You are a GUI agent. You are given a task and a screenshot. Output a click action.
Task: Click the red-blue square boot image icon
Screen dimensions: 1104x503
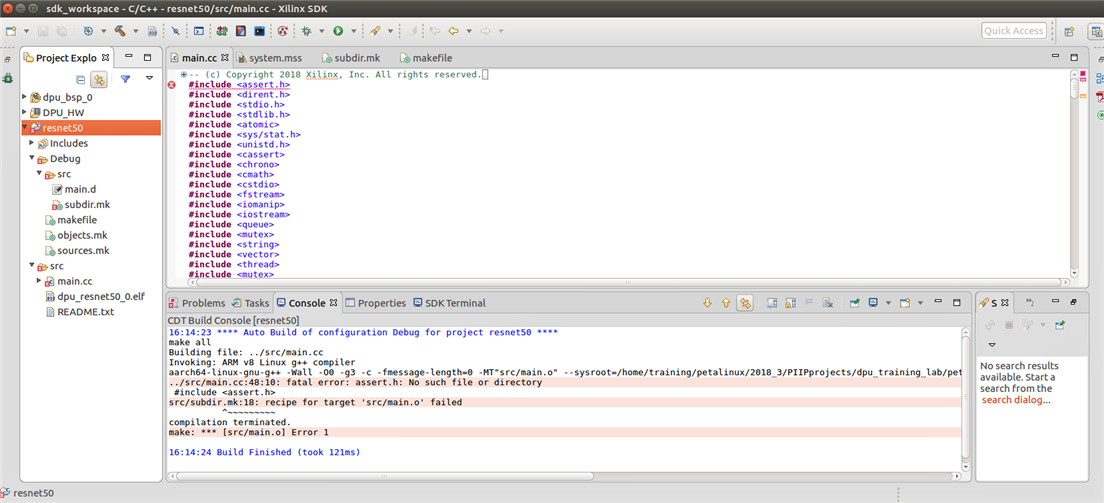point(241,31)
